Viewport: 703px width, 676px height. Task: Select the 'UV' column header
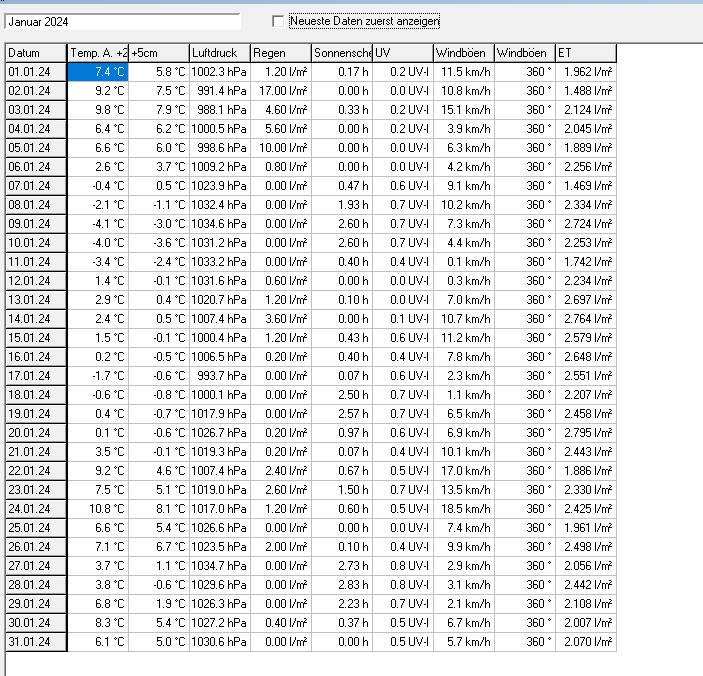(403, 53)
